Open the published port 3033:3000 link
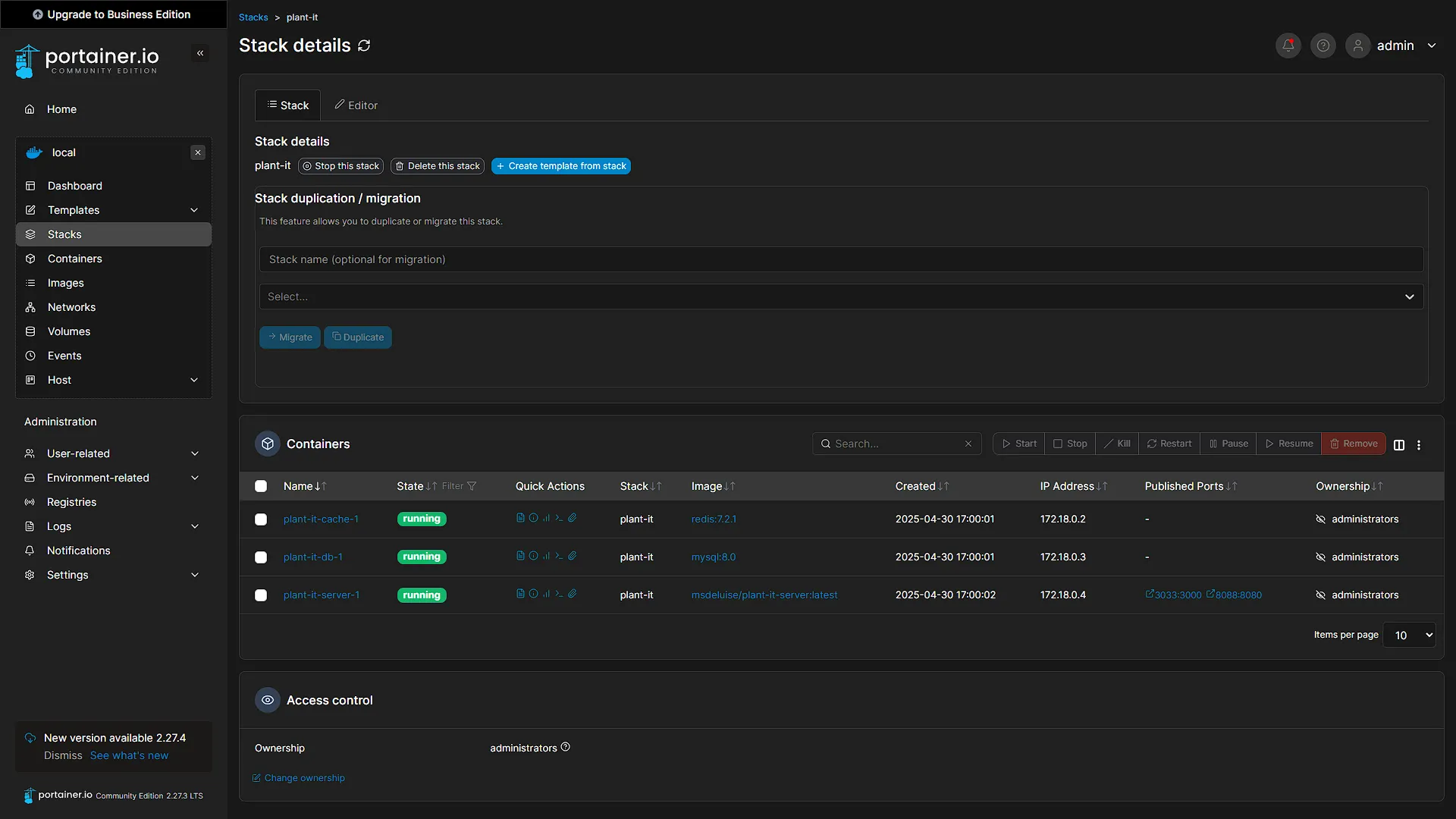Image resolution: width=1456 pixels, height=819 pixels. tap(1173, 595)
